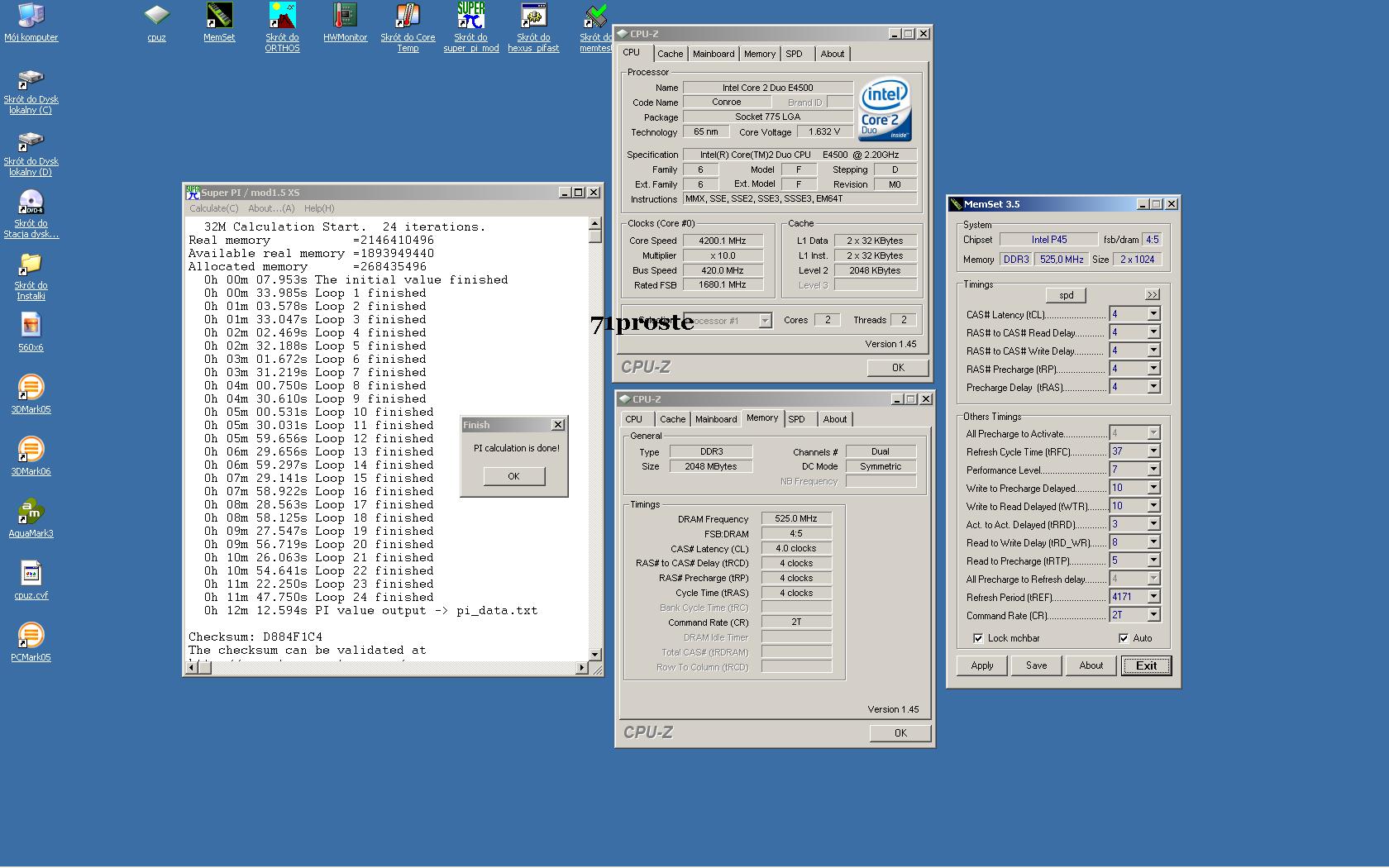Click the MemSet title bar icon

coord(956,203)
